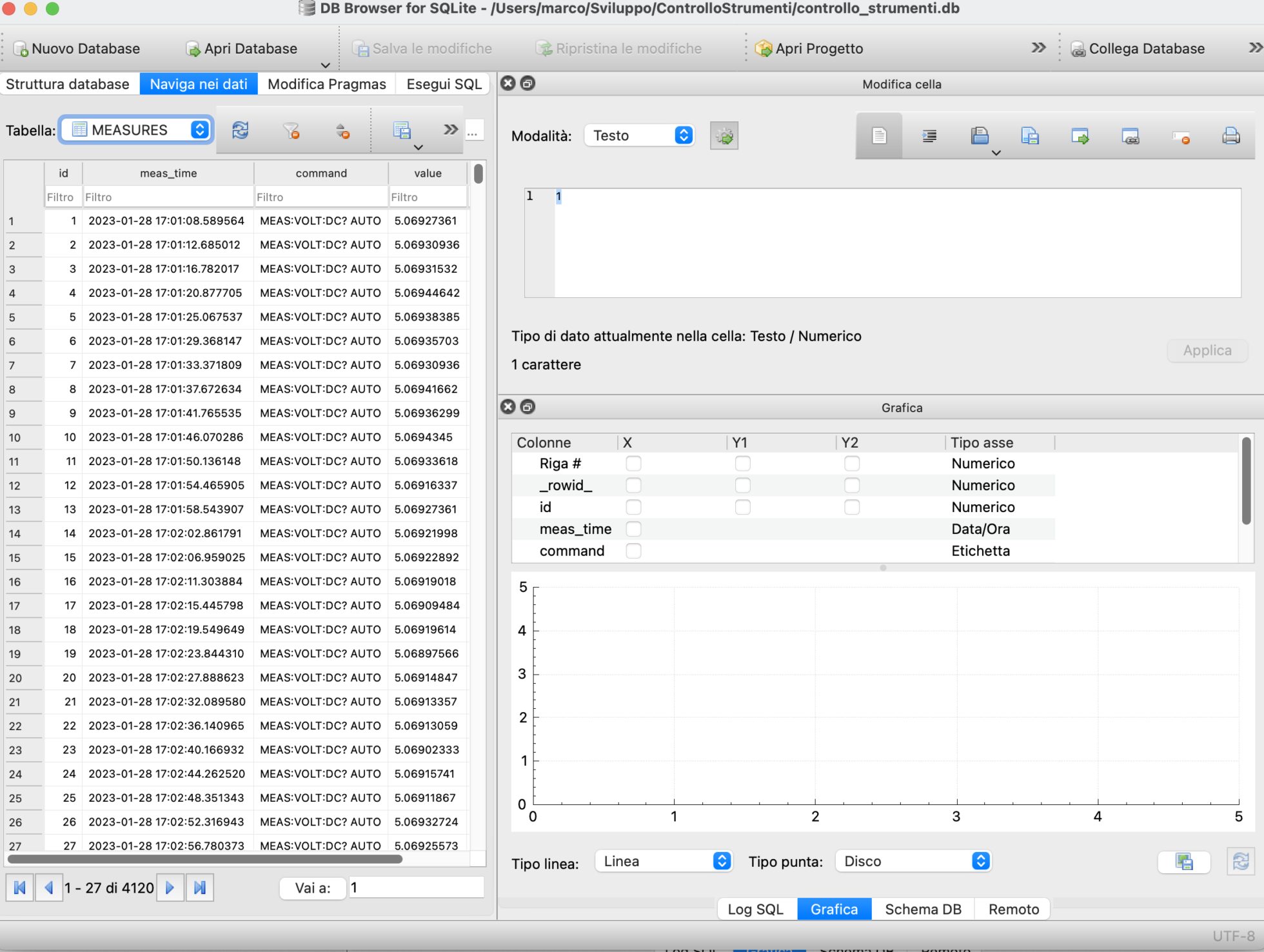
Task: Click the gear auto-switch mode icon
Action: pyautogui.click(x=724, y=135)
